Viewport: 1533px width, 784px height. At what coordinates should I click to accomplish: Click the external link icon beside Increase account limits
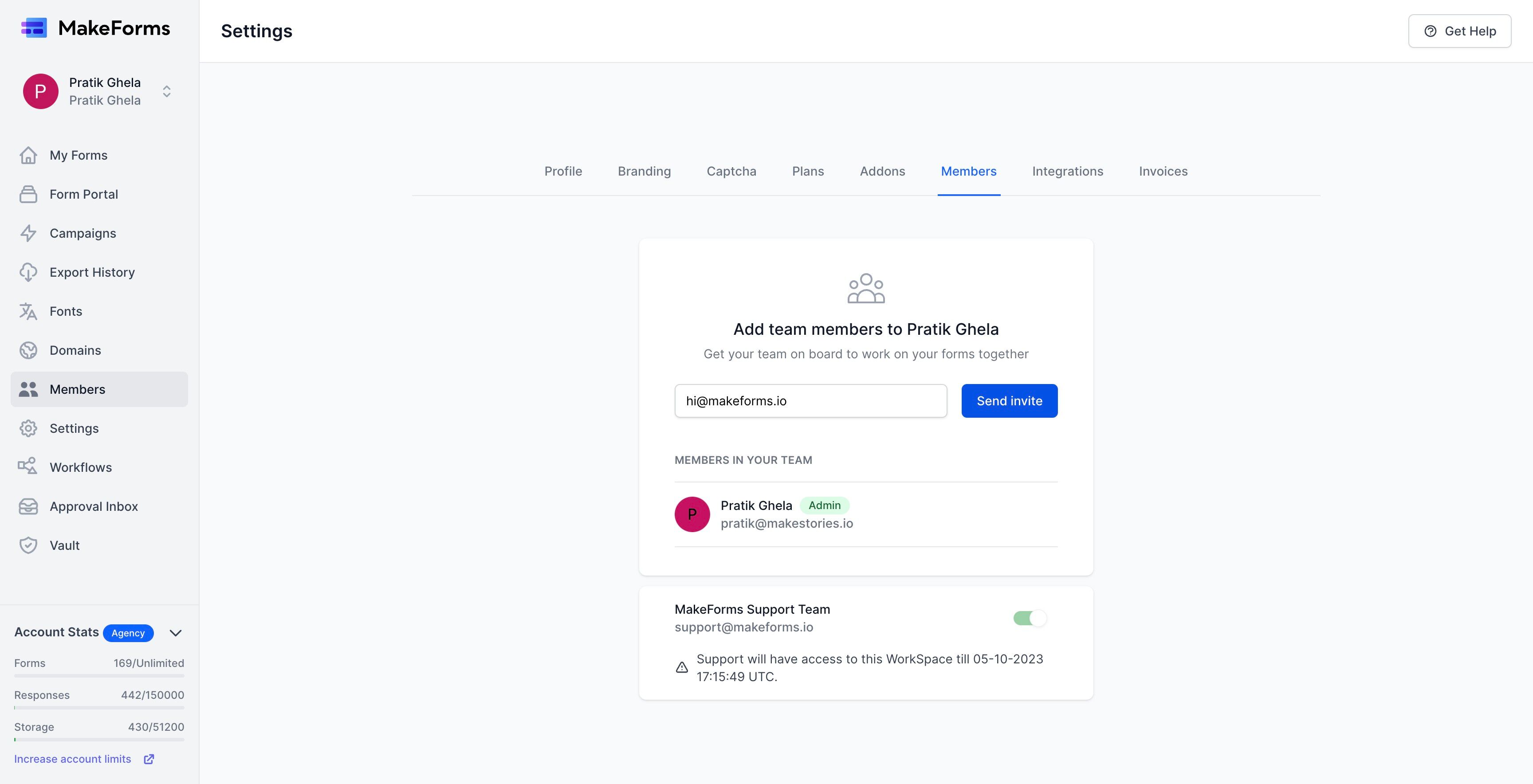pos(149,759)
